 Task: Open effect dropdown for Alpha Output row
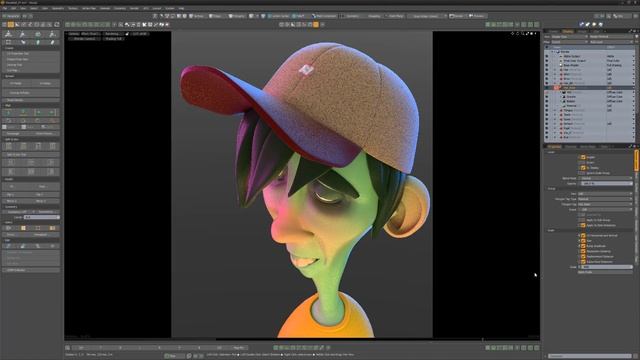point(633,56)
